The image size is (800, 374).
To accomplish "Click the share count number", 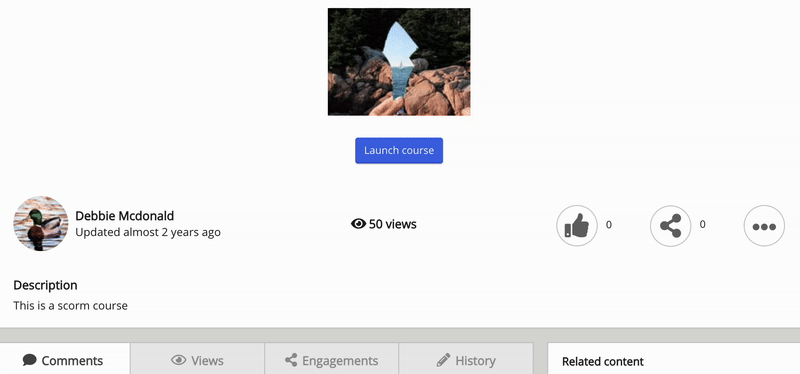I will [x=703, y=225].
